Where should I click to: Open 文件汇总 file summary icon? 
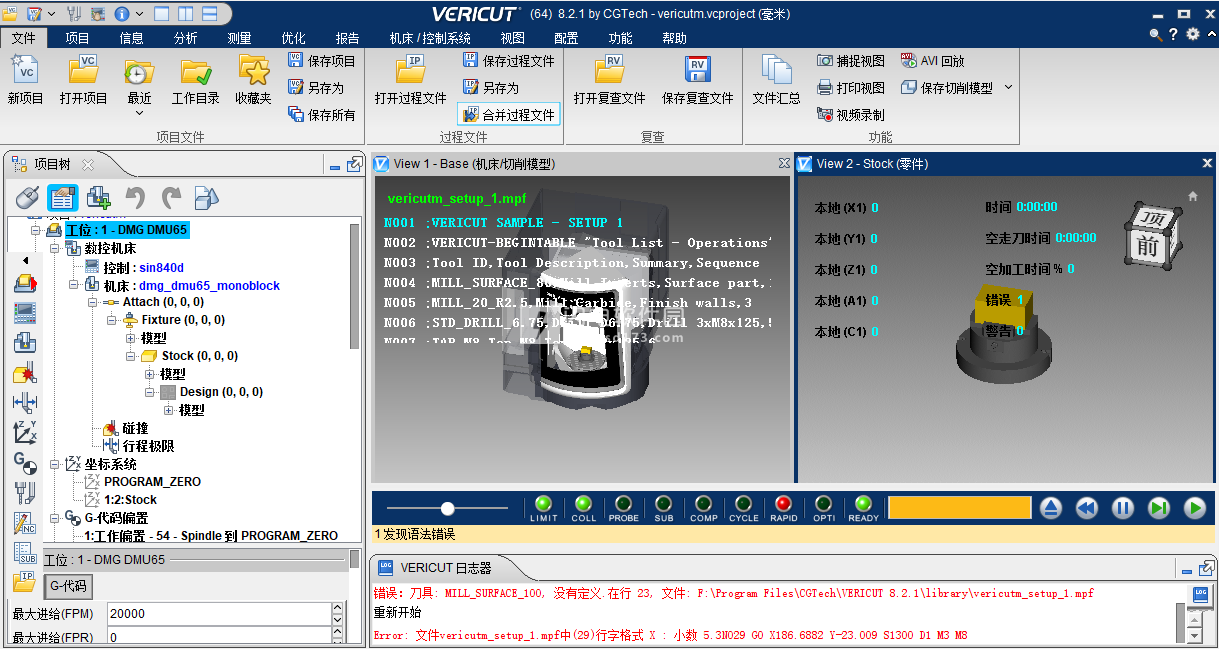click(x=776, y=71)
